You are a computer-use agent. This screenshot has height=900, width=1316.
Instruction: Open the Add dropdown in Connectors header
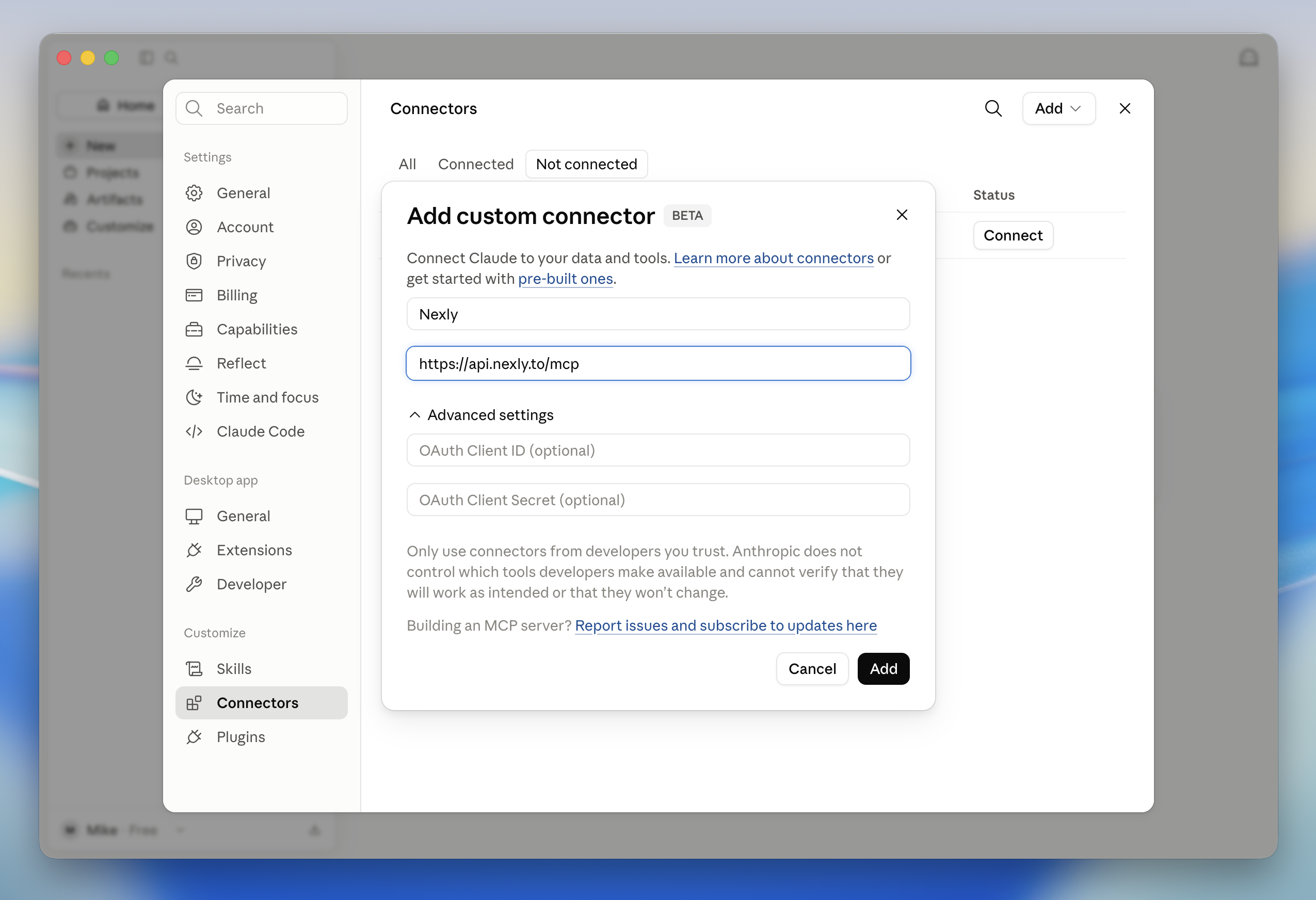point(1058,108)
